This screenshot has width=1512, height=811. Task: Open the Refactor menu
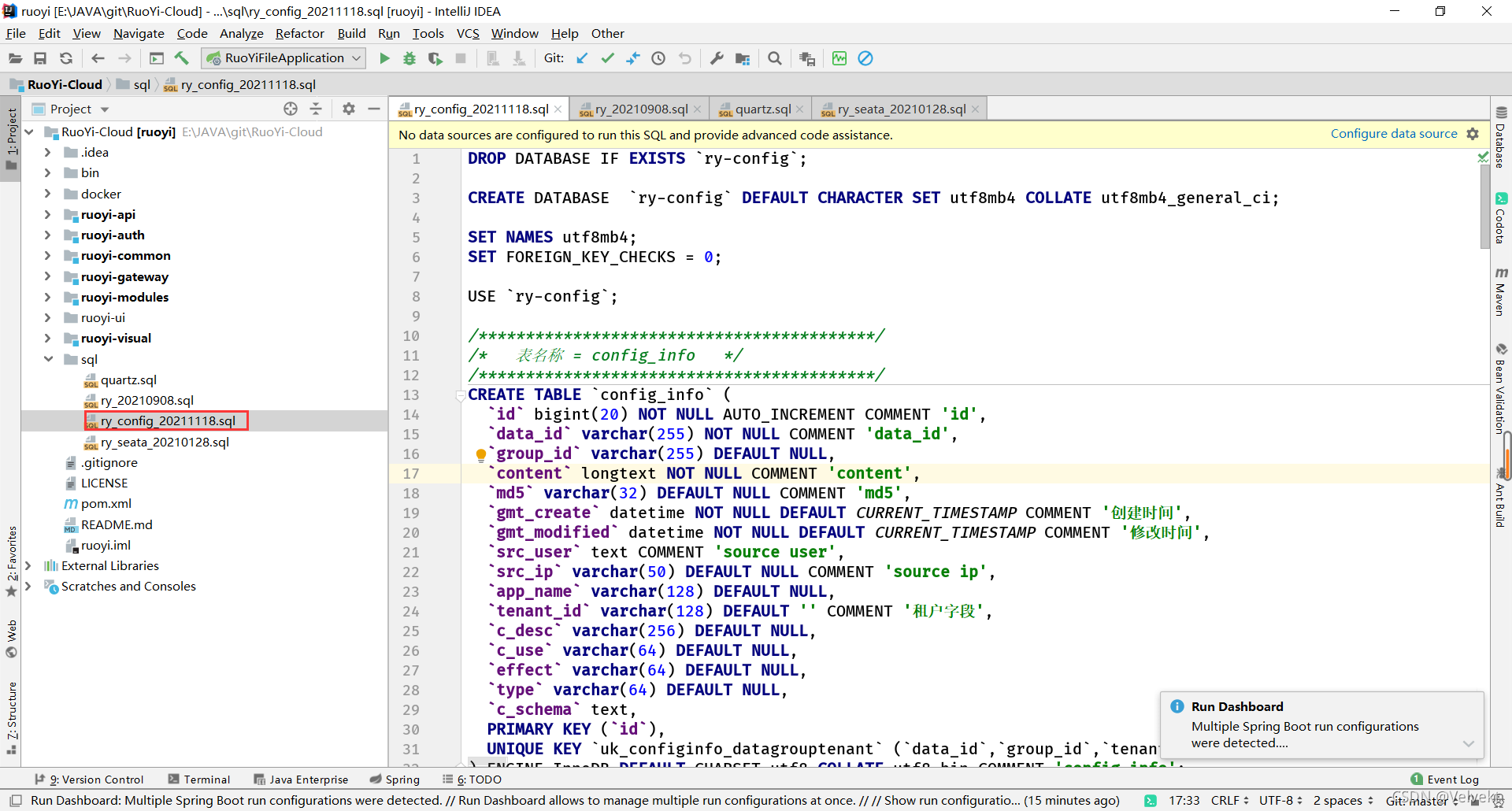pyautogui.click(x=299, y=33)
